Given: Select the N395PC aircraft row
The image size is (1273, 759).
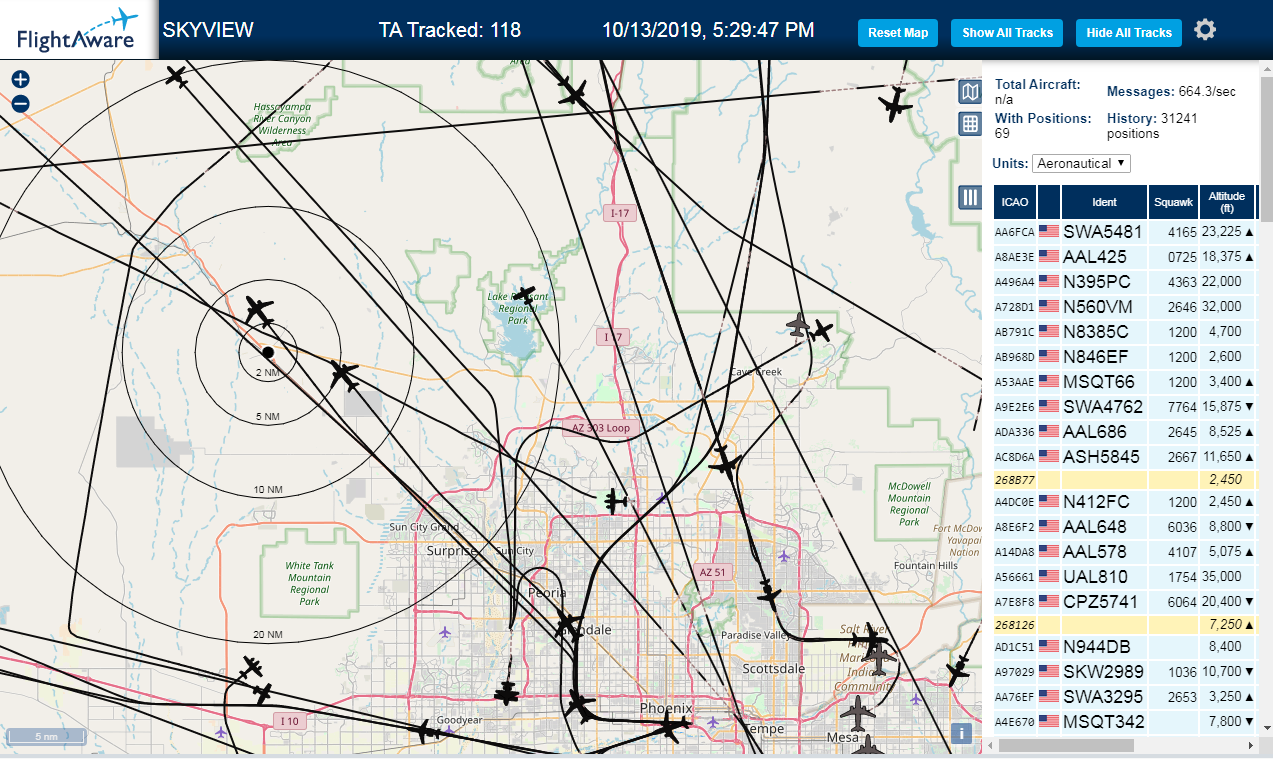Looking at the screenshot, I should click(x=1125, y=281).
